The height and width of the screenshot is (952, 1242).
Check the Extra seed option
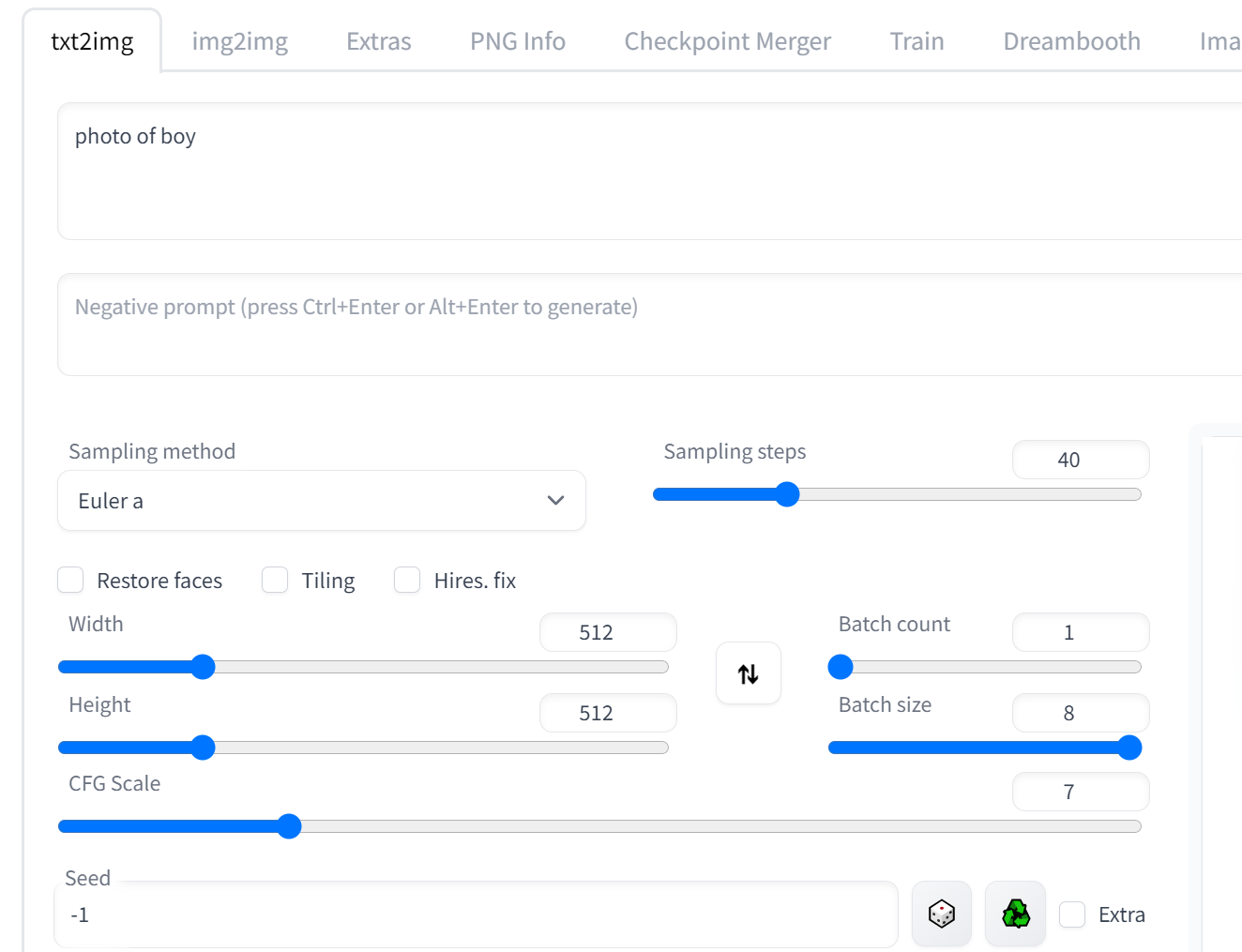1072,914
